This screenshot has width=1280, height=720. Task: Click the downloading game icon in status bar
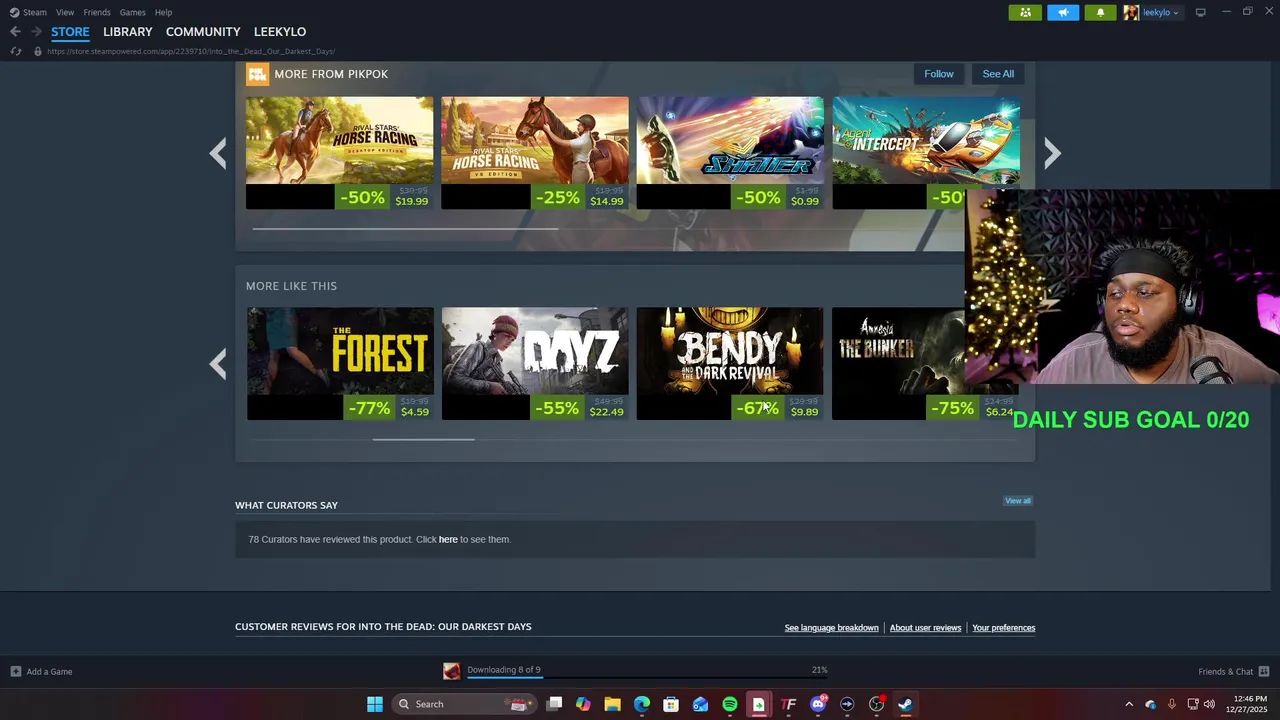[452, 671]
